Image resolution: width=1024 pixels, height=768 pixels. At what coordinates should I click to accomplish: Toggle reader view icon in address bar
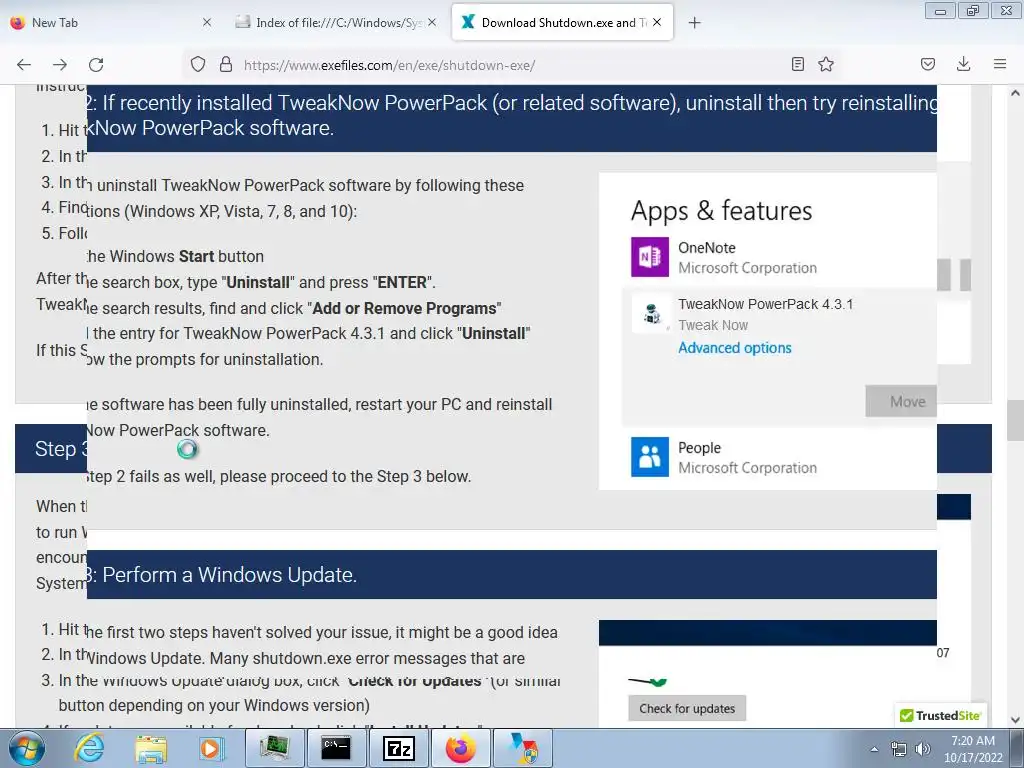tap(797, 64)
